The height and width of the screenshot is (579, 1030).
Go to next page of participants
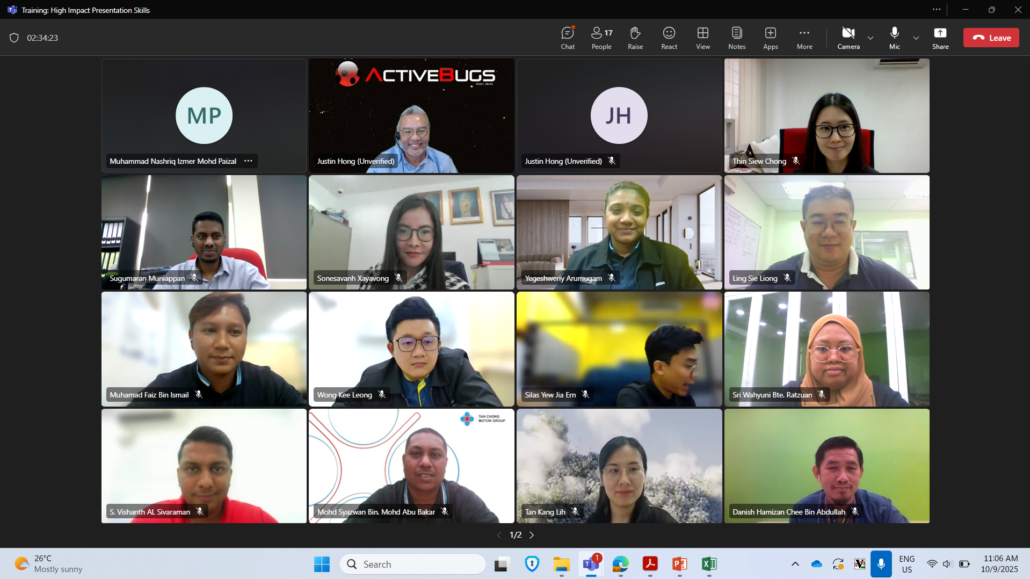click(531, 535)
